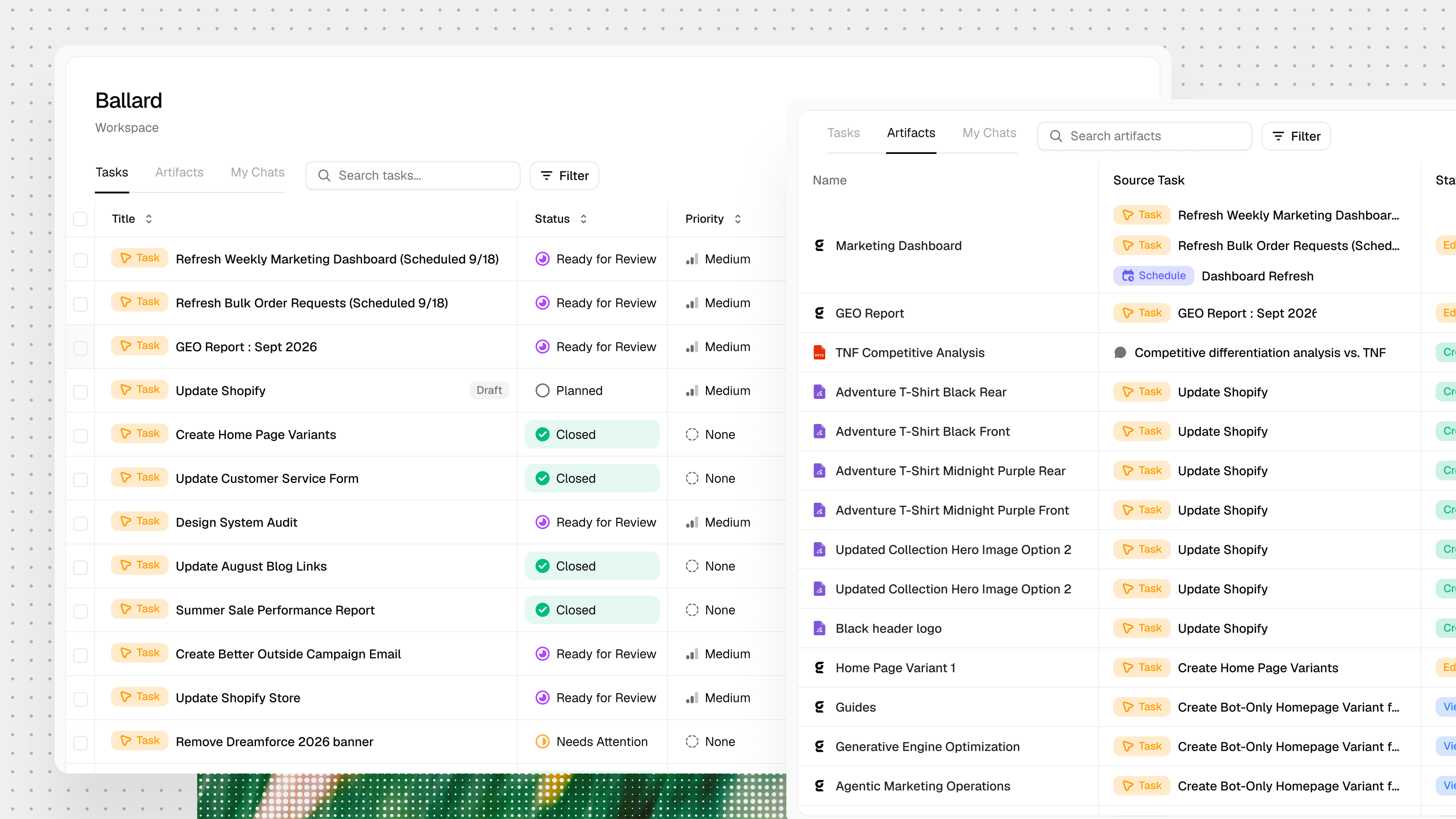Click the Home Page Variant 1 artifact icon

[x=819, y=667]
